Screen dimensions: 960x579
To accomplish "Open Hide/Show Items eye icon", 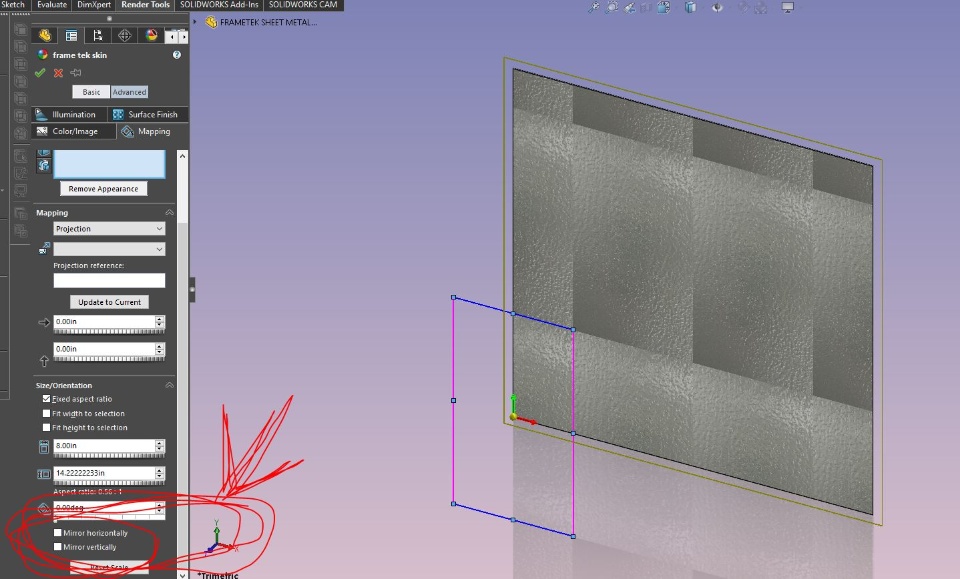I will coord(717,7).
